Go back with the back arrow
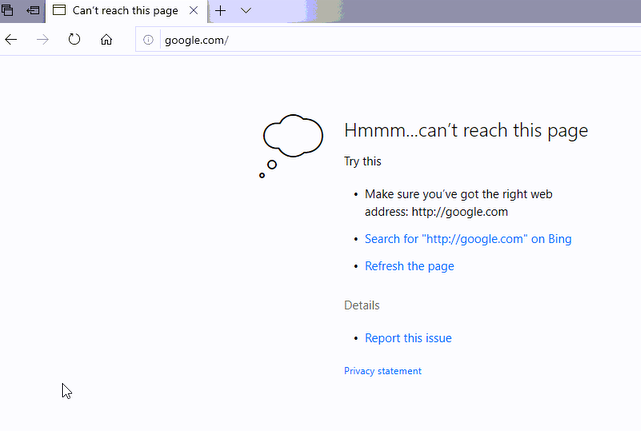The height and width of the screenshot is (431, 641). 11,40
